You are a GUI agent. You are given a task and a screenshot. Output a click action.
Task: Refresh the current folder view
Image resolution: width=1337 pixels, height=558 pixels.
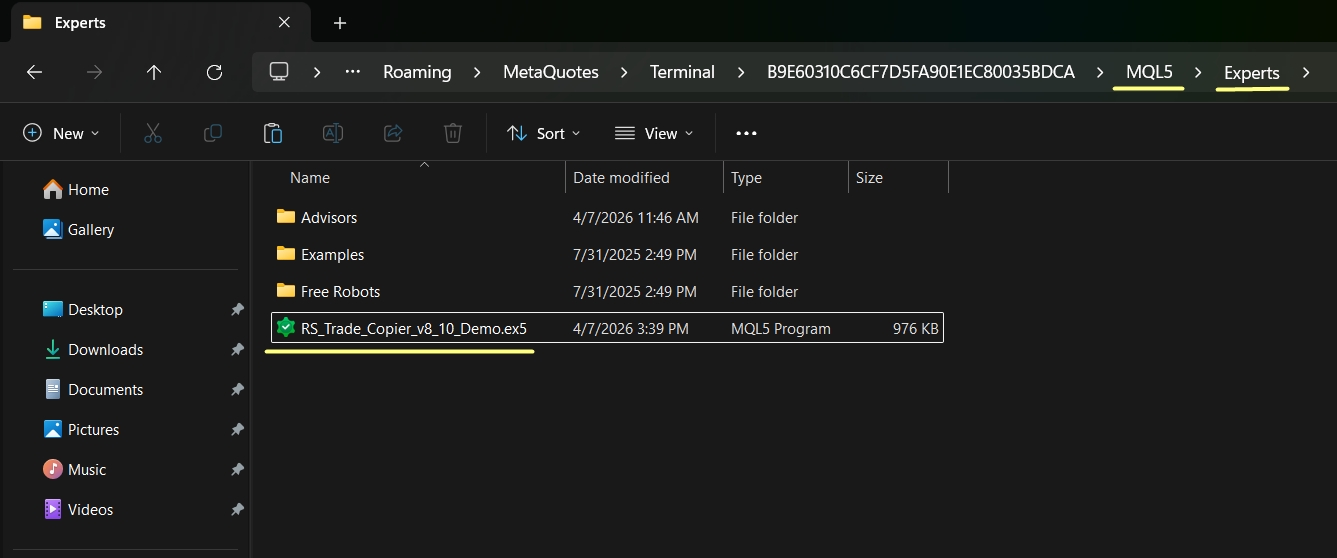click(x=214, y=72)
